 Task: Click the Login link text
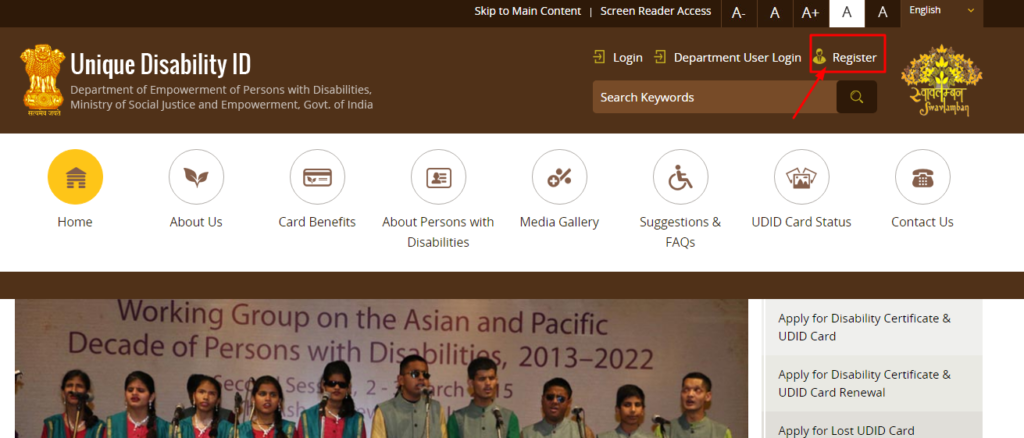628,57
